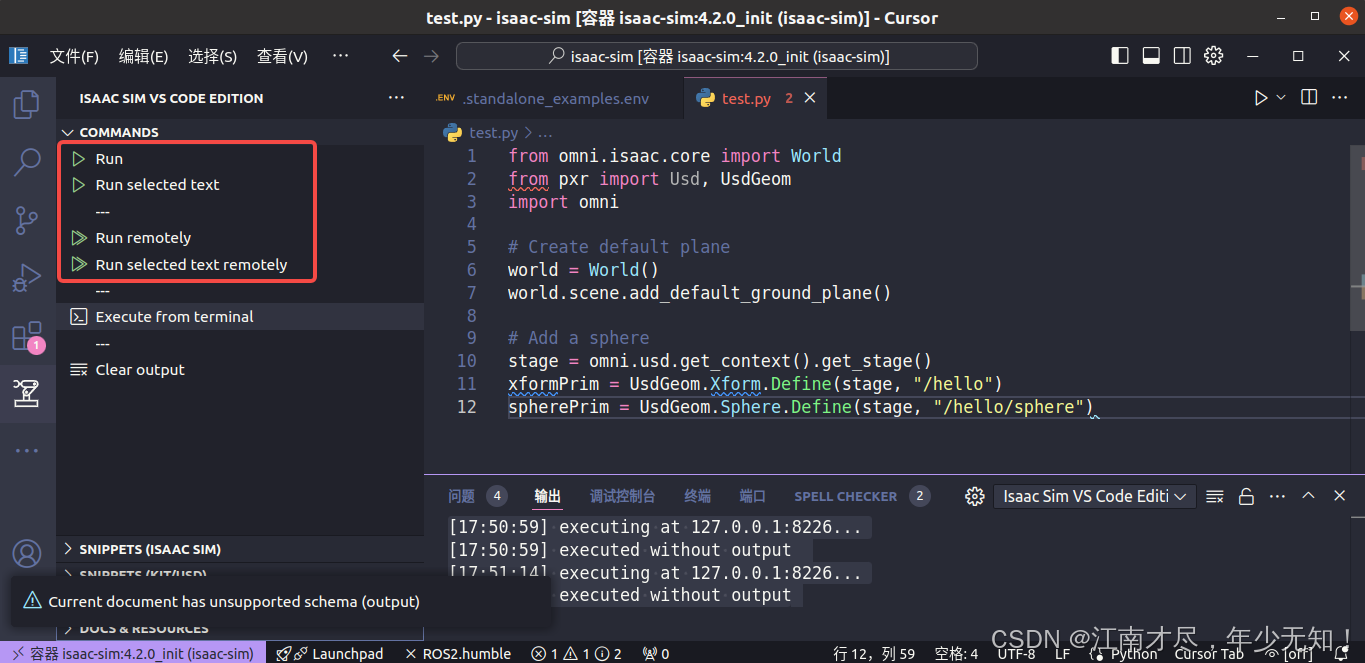Open Launchpad from status bar
Viewport: 1365px width, 663px height.
click(330, 653)
